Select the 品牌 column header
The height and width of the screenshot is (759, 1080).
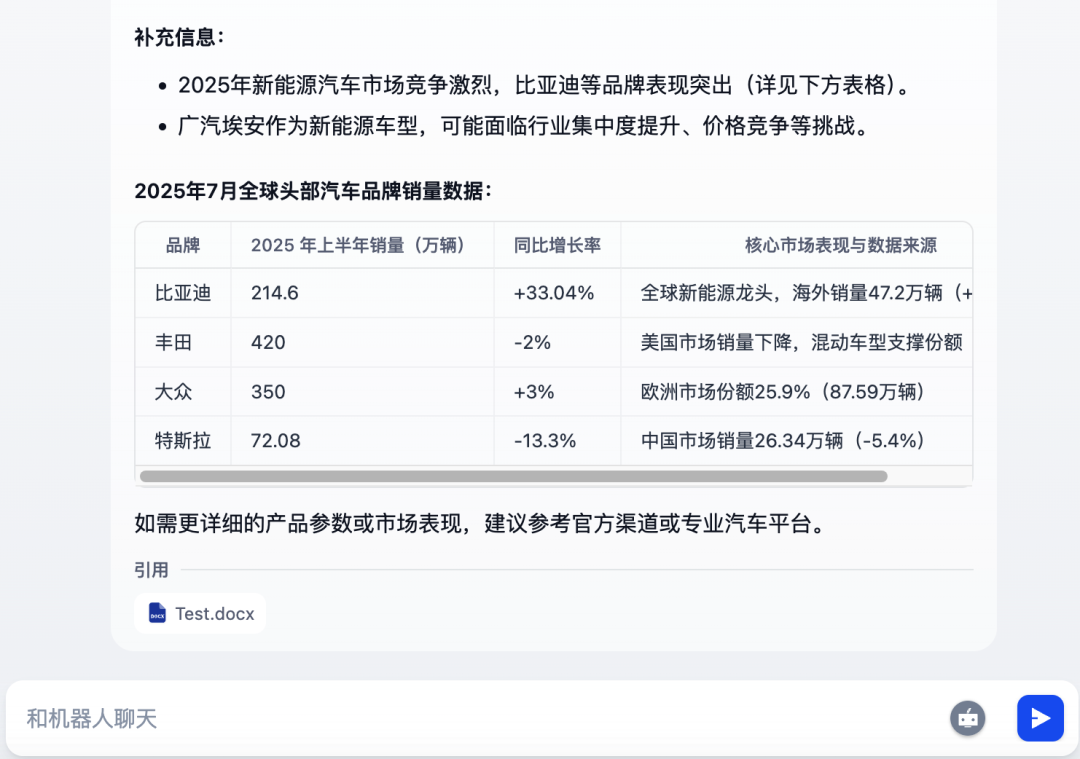pos(183,245)
